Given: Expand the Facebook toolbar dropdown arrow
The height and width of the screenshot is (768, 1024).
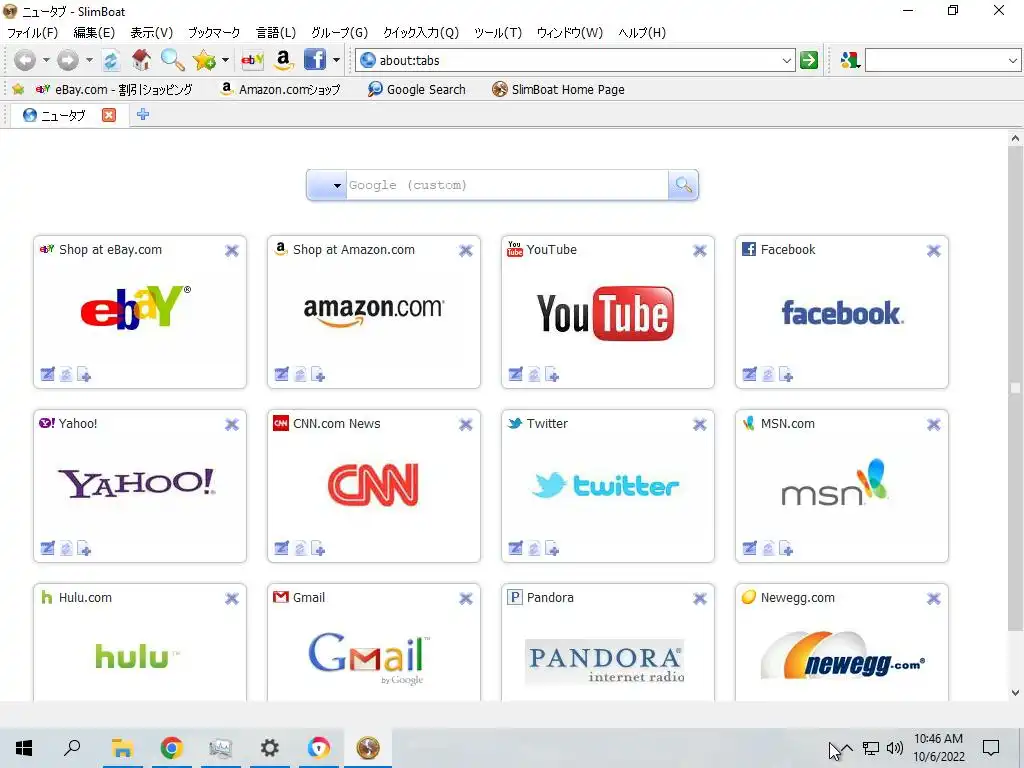Looking at the screenshot, I should coord(336,60).
